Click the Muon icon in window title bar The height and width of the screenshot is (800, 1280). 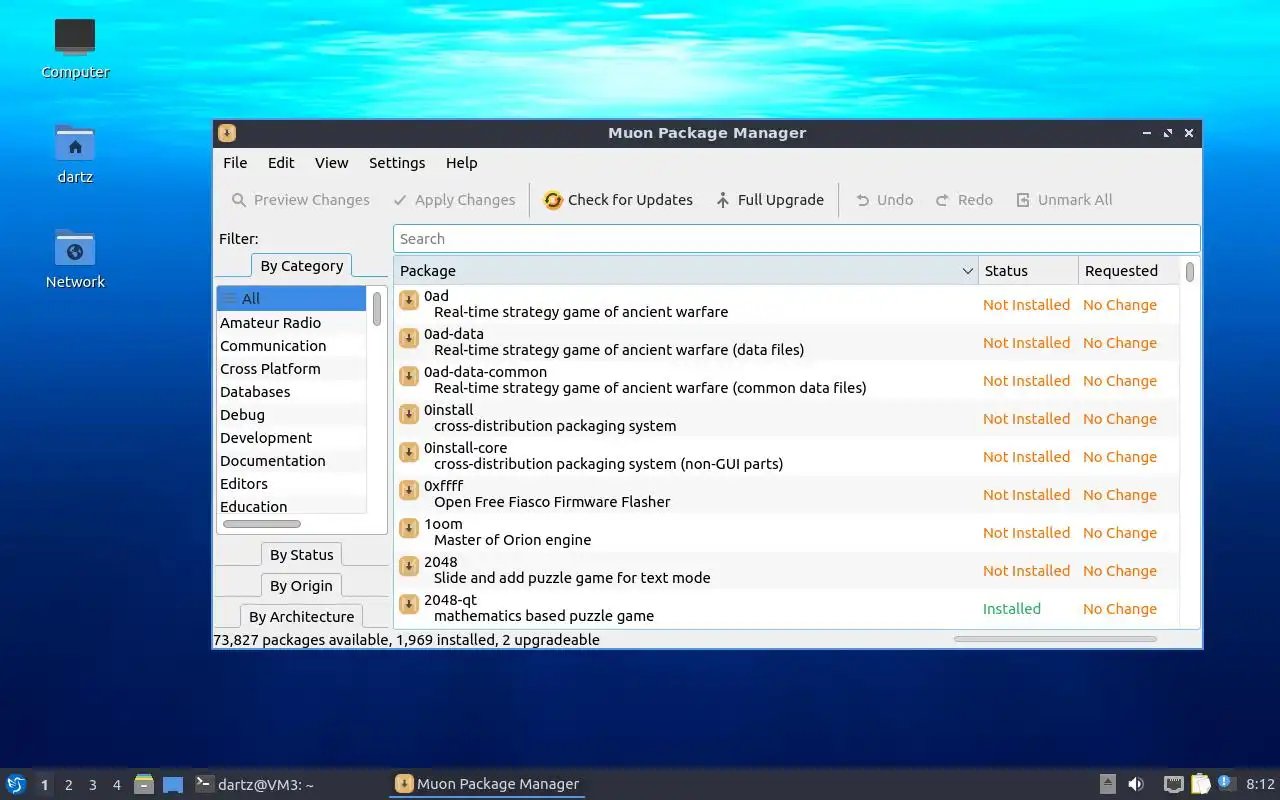[x=227, y=133]
